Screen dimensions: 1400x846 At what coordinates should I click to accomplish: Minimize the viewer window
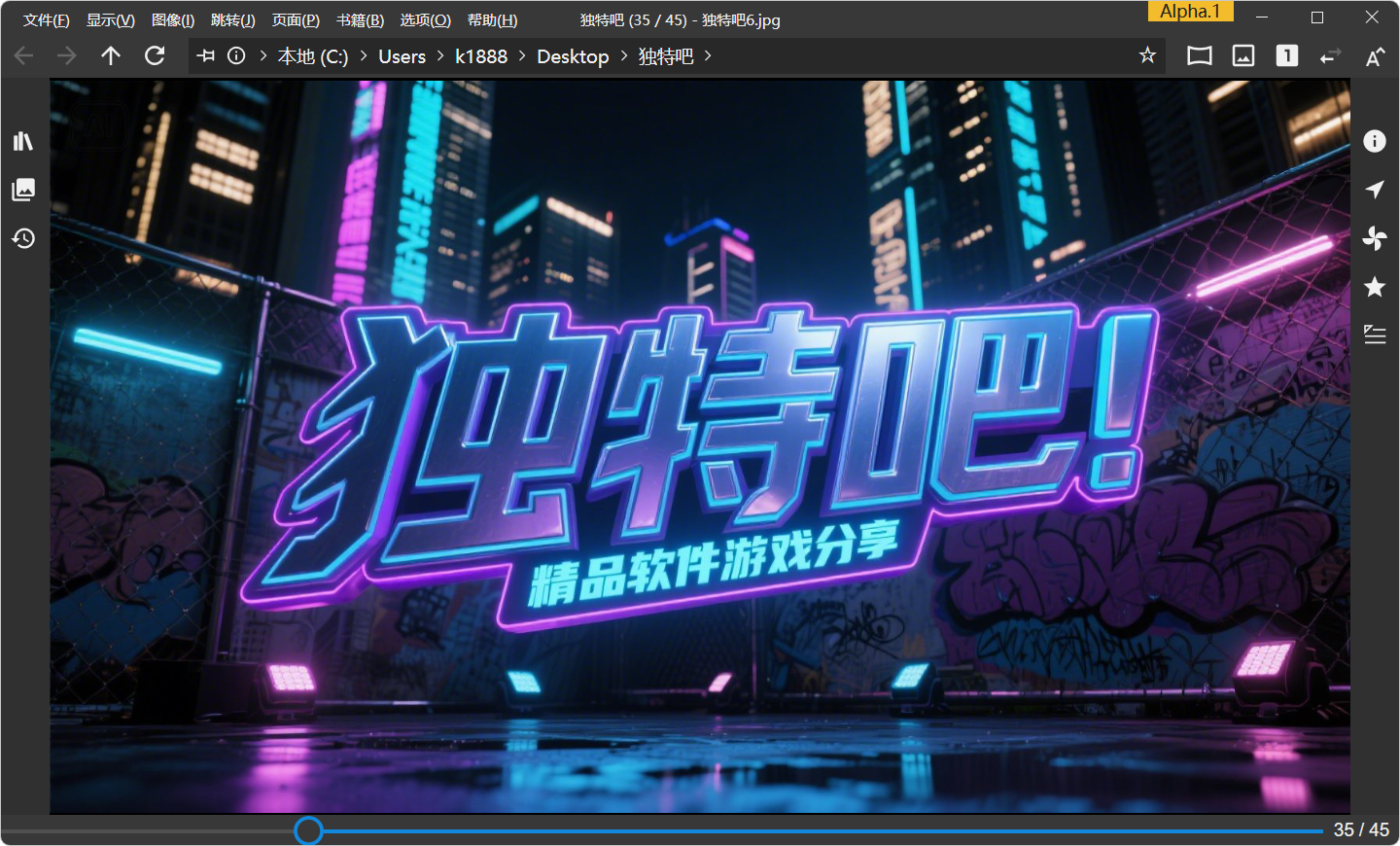tap(1262, 18)
